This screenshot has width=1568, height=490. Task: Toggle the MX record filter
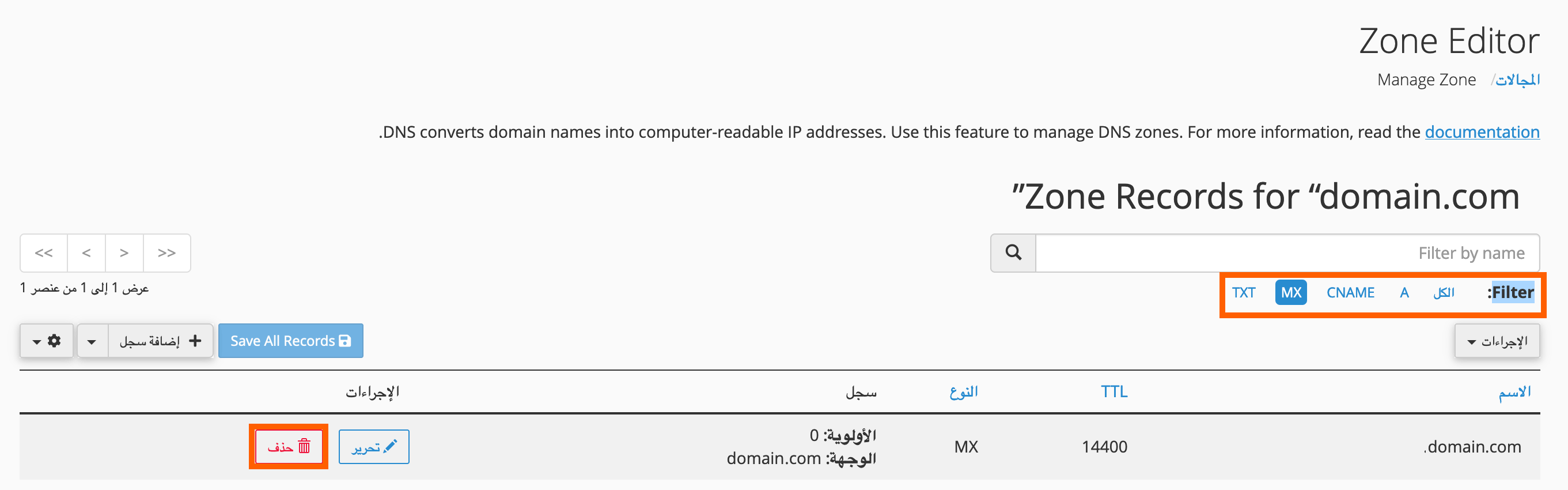point(1290,292)
